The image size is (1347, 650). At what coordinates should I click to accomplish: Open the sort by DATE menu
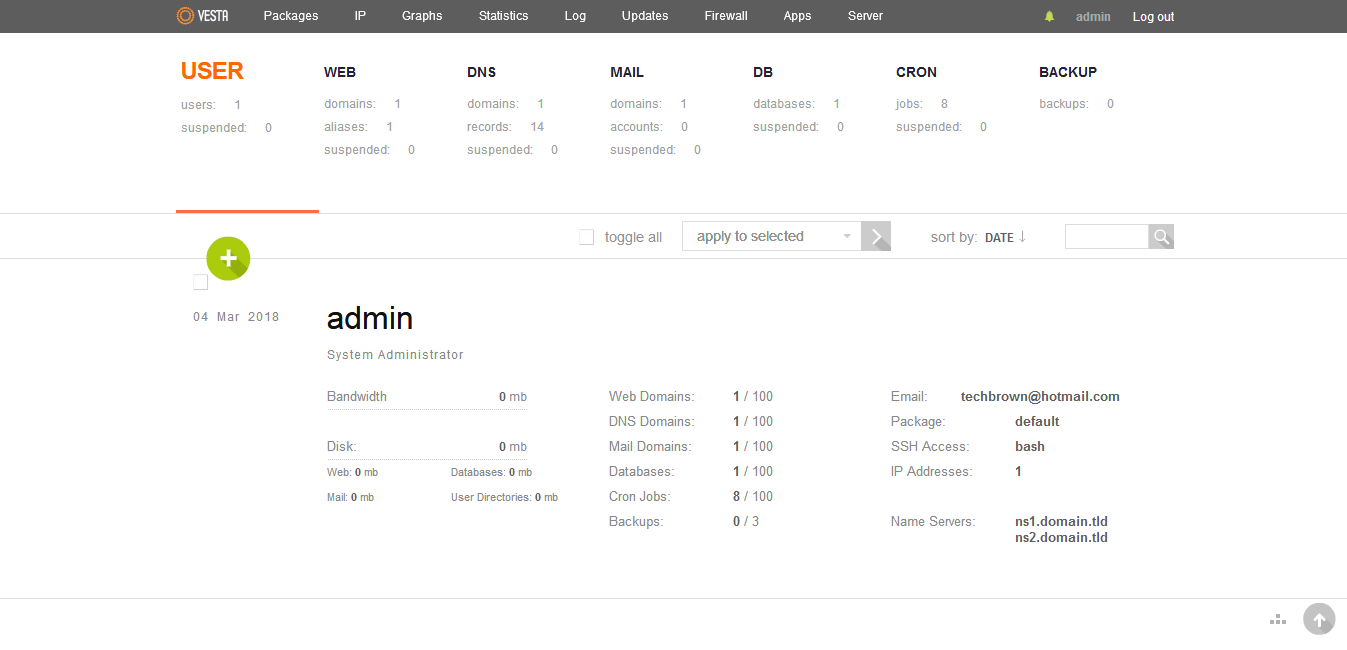(999, 238)
